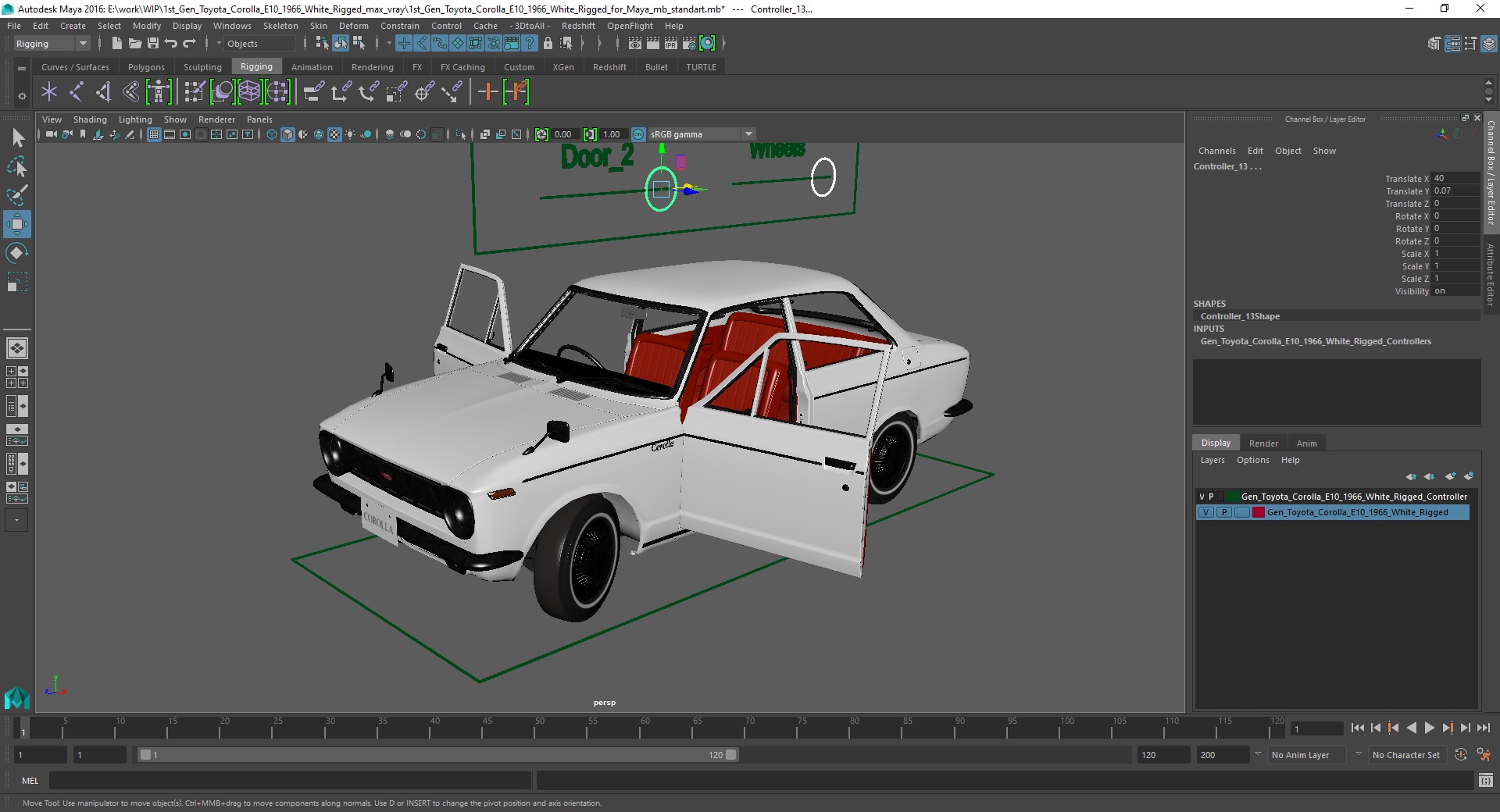This screenshot has height=812, width=1500.
Task: Switch to four view layout
Action: pos(17,377)
